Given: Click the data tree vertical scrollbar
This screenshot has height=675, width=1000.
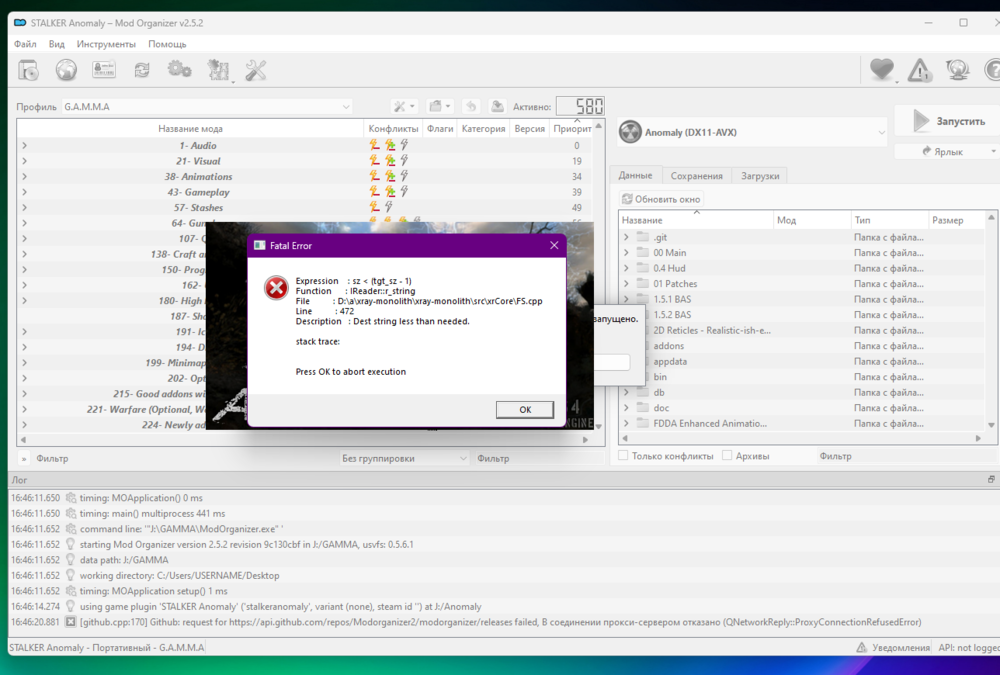Looking at the screenshot, I should pos(991,321).
